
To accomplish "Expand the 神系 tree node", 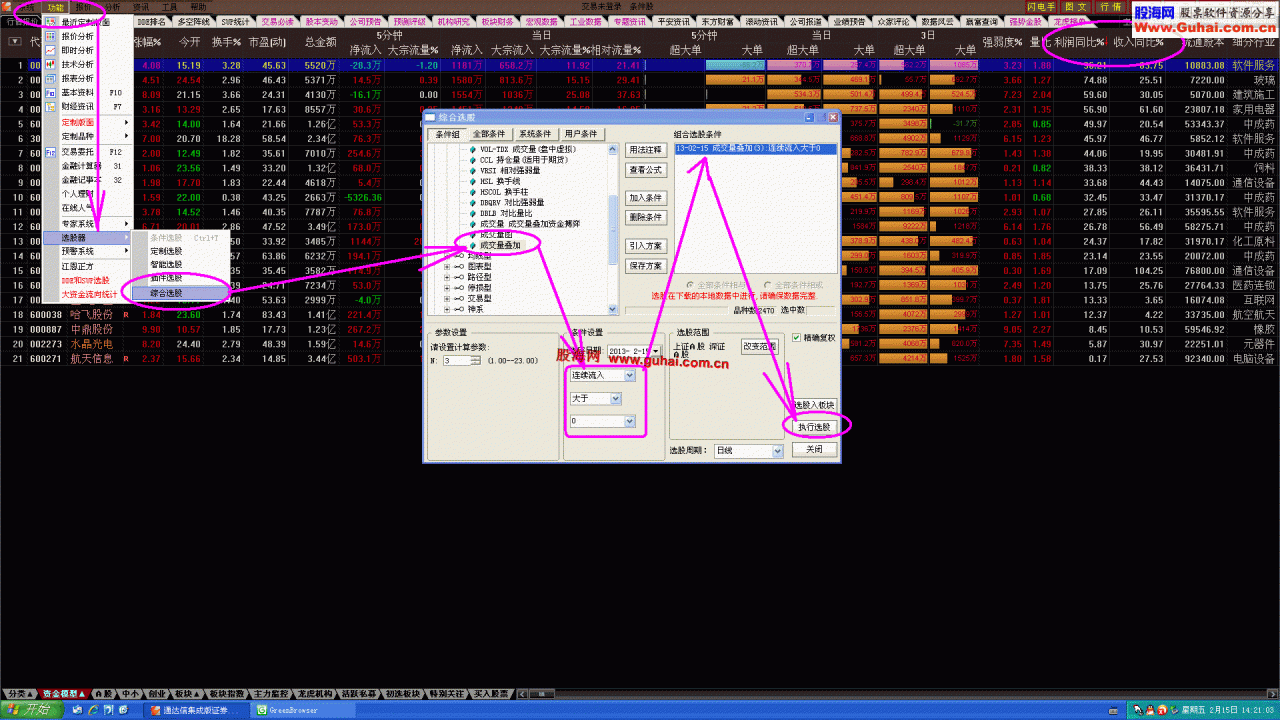I will point(447,308).
